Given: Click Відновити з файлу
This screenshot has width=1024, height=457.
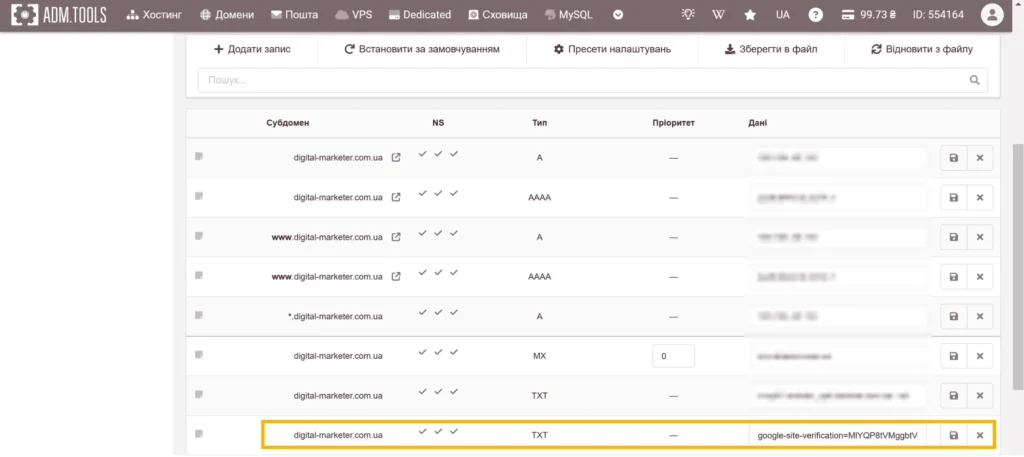Looking at the screenshot, I should pyautogui.click(x=921, y=49).
